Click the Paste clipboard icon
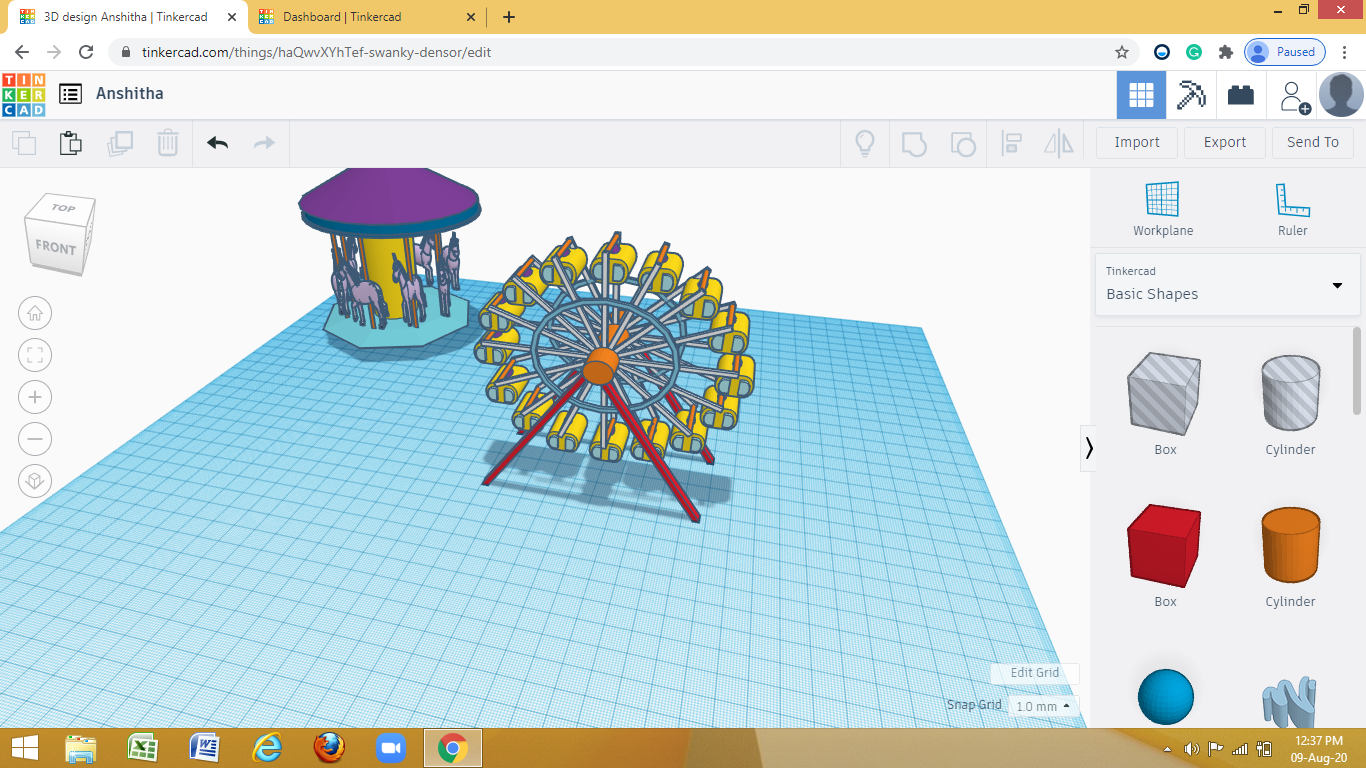Image resolution: width=1366 pixels, height=768 pixels. pyautogui.click(x=71, y=143)
